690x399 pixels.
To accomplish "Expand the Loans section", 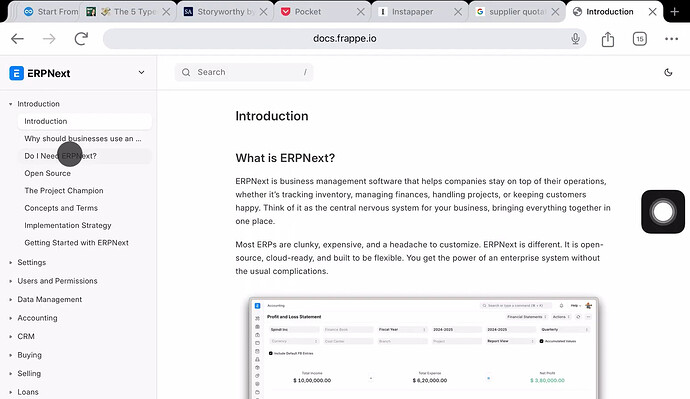I will pyautogui.click(x=11, y=392).
